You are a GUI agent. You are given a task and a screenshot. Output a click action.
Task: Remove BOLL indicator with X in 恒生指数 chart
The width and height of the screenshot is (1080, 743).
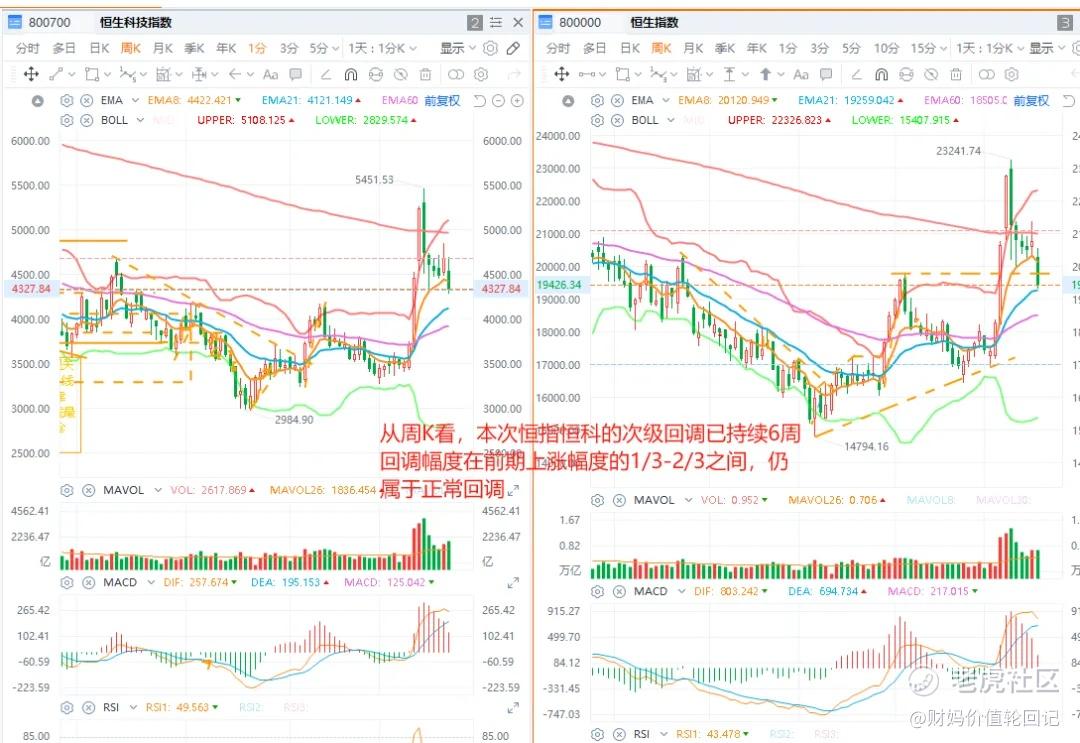[x=618, y=120]
